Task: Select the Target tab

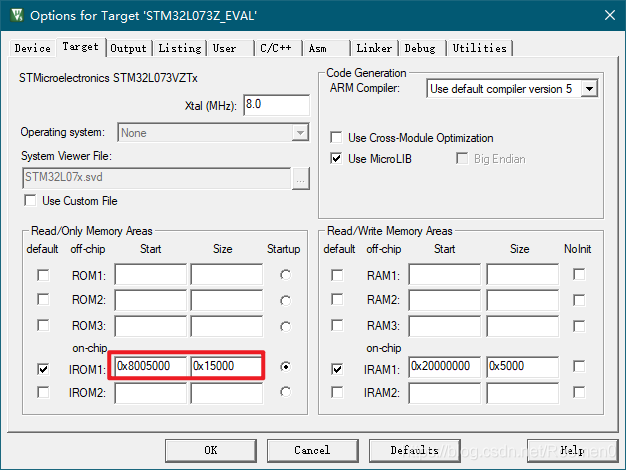Action: (x=81, y=47)
